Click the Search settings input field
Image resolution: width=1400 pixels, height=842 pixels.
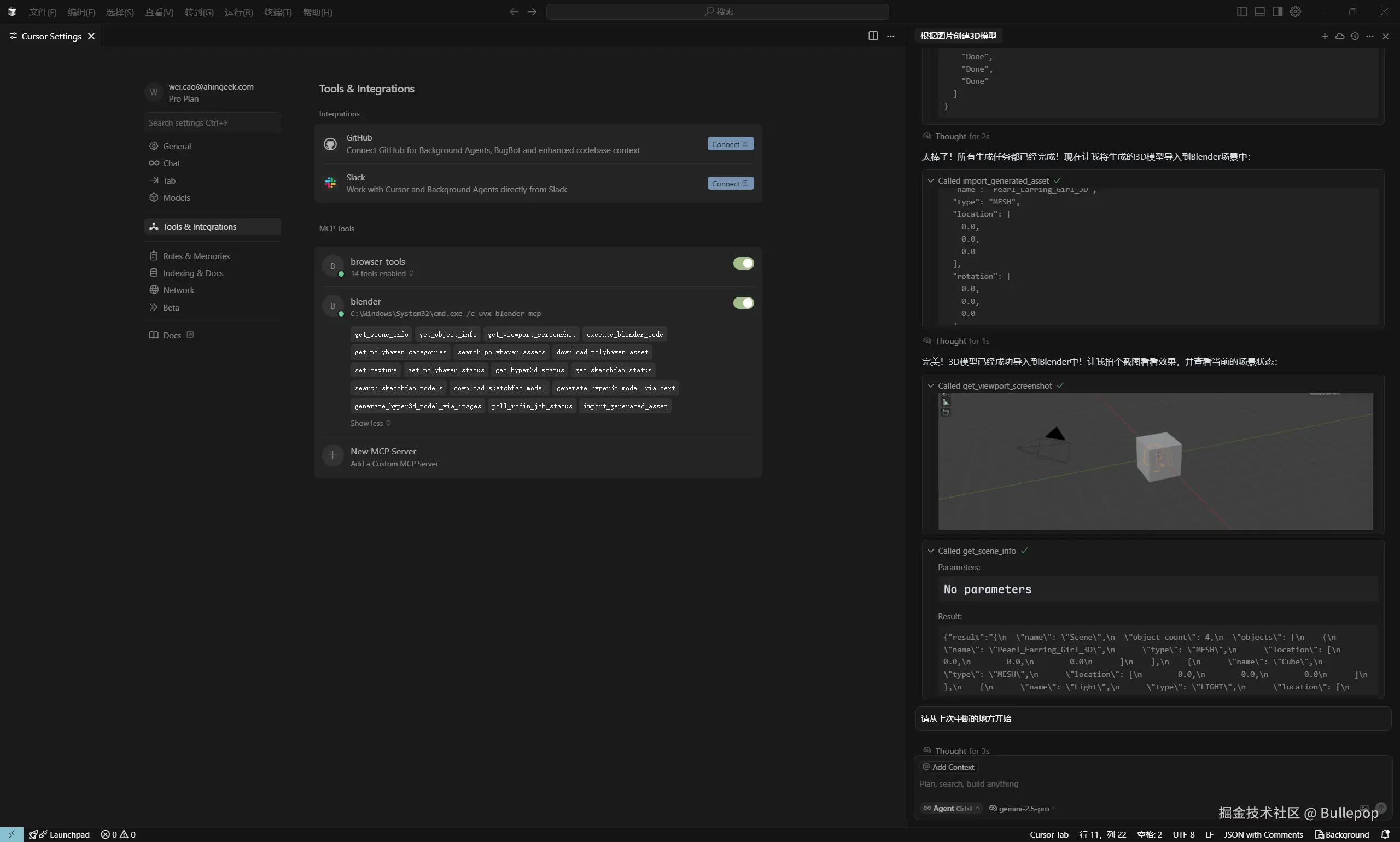click(x=212, y=122)
